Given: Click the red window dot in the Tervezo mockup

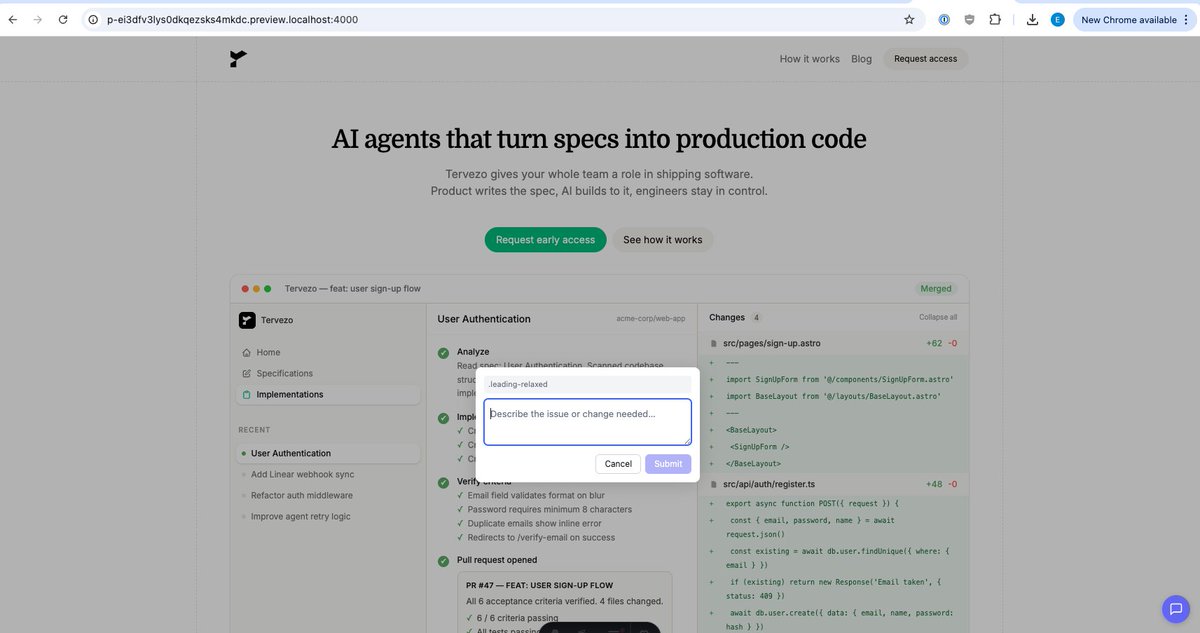Looking at the screenshot, I should pos(245,288).
